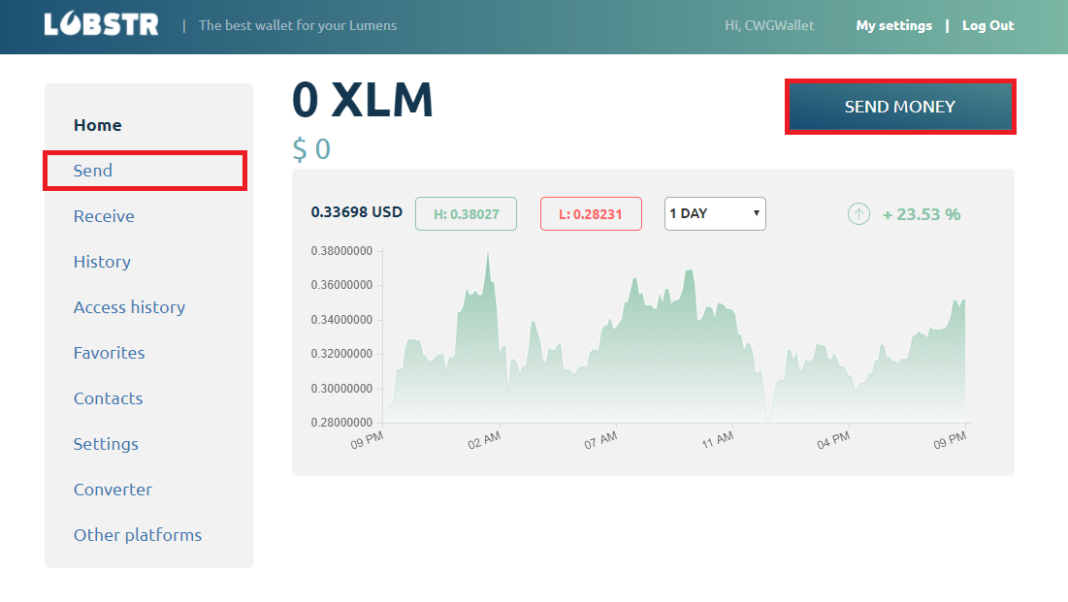The width and height of the screenshot is (1068, 602).
Task: Click the green up-arrow price change icon
Action: click(858, 214)
